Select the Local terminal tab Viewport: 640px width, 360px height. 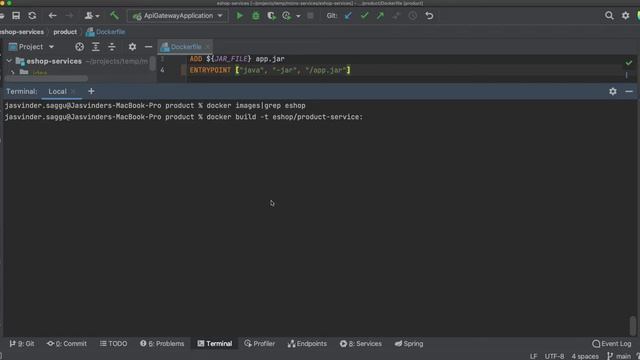click(58, 91)
